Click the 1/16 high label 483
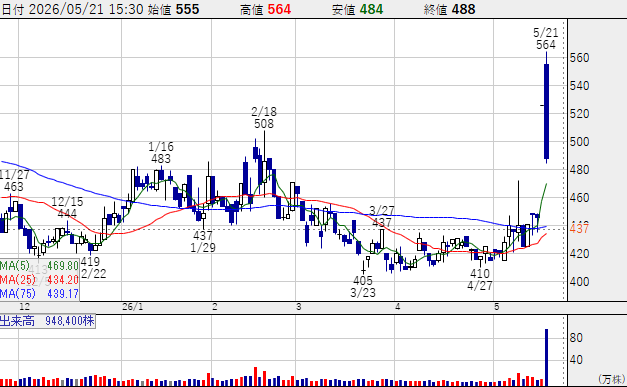Viewport: 627px width, 387px height. point(161,159)
